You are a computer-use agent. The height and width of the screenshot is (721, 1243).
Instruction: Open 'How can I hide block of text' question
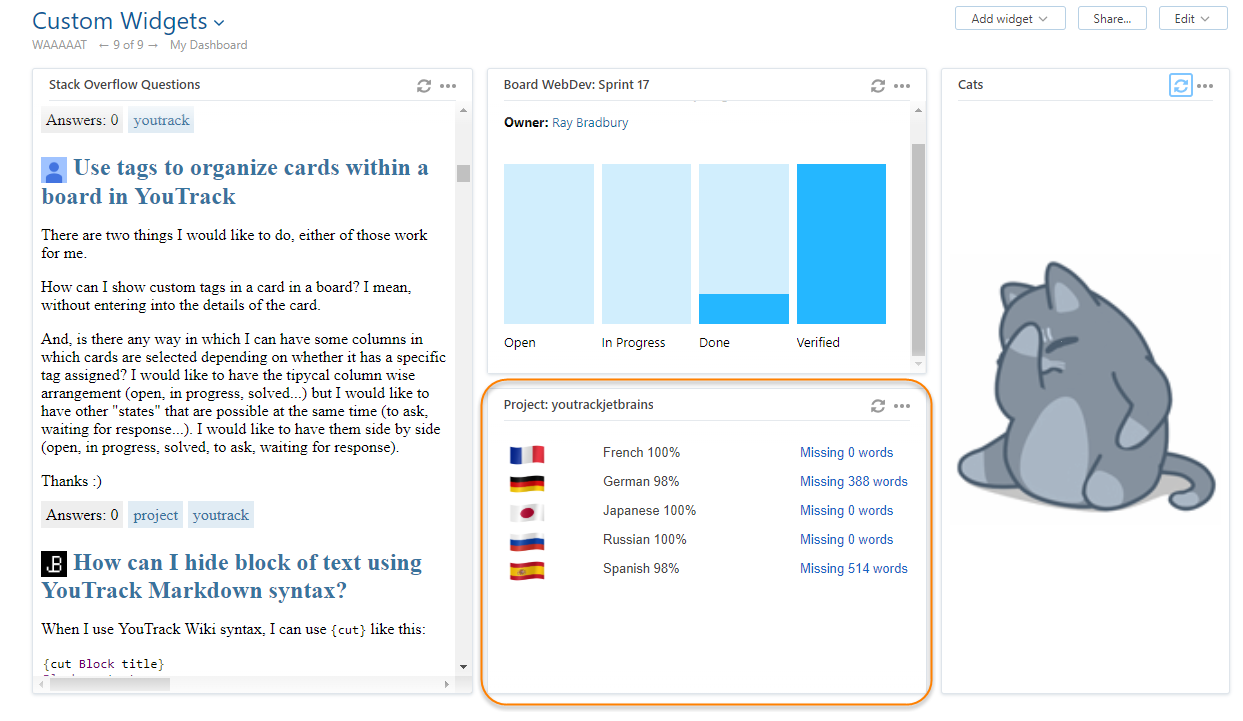coord(232,577)
